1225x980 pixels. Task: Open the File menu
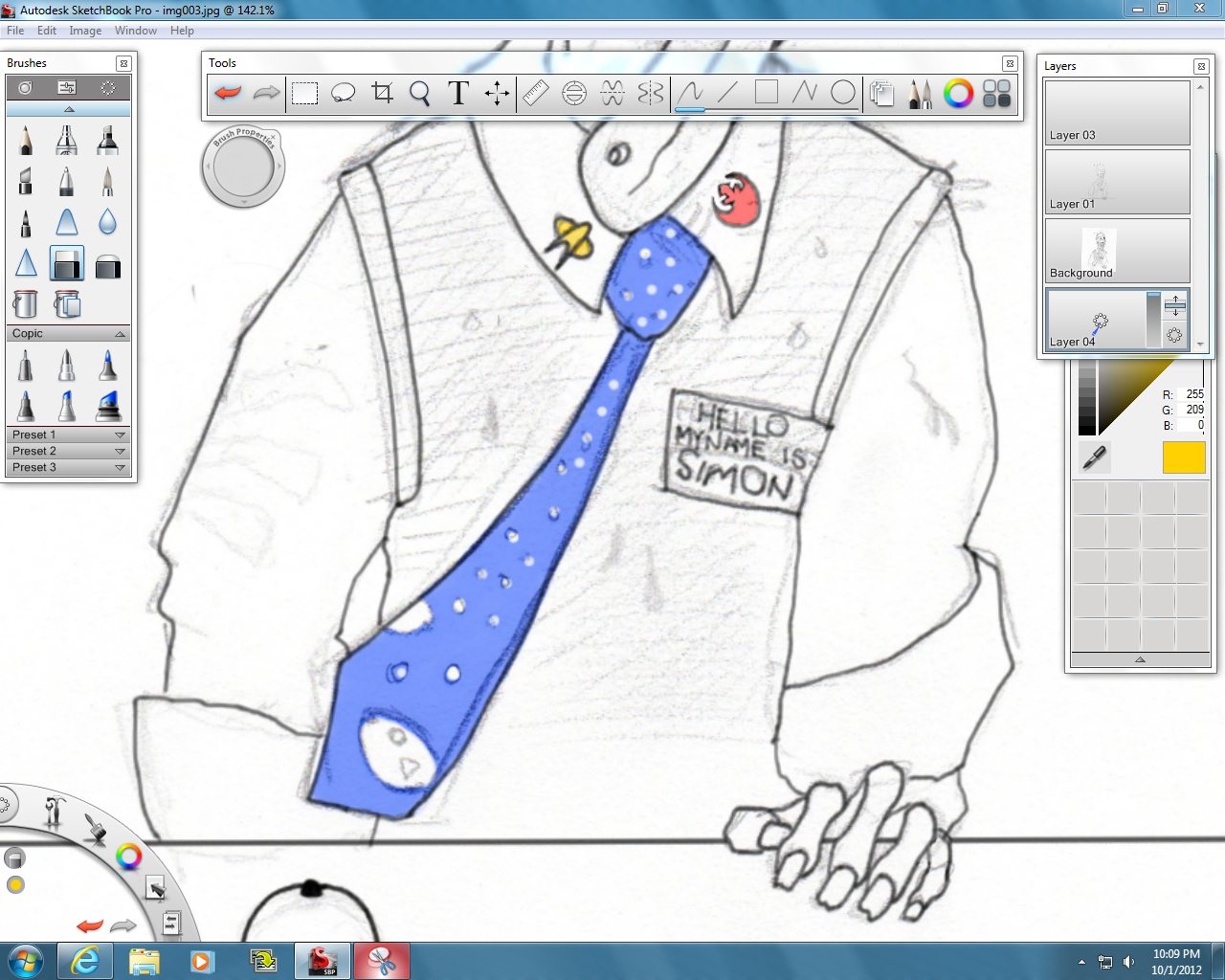(15, 31)
